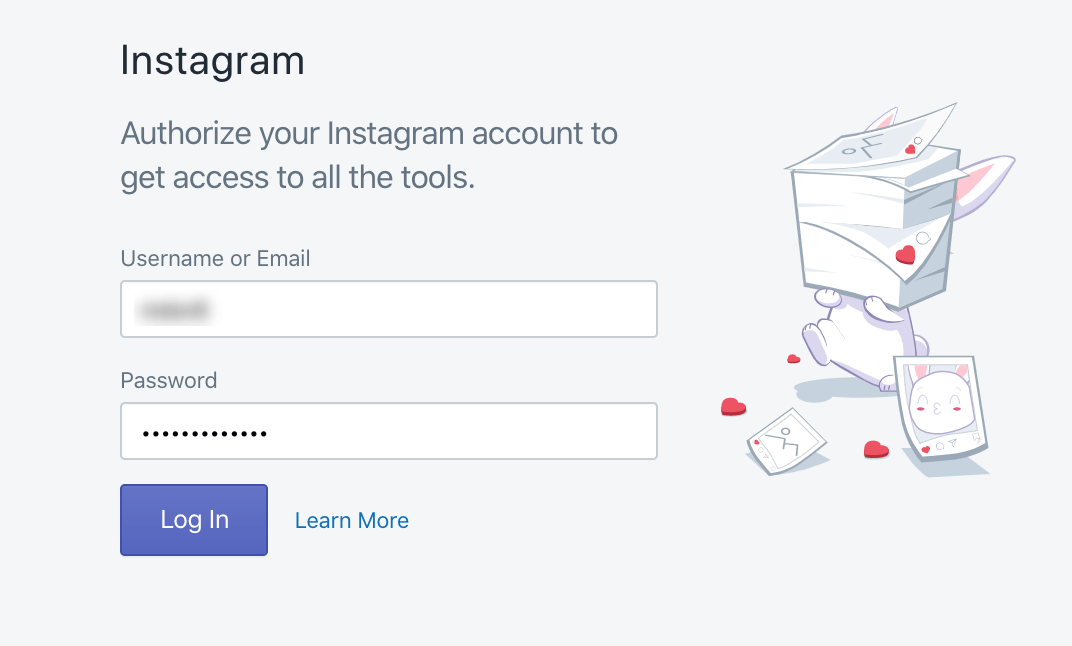
Task: Click the fallen landscape photo card
Action: 786,439
